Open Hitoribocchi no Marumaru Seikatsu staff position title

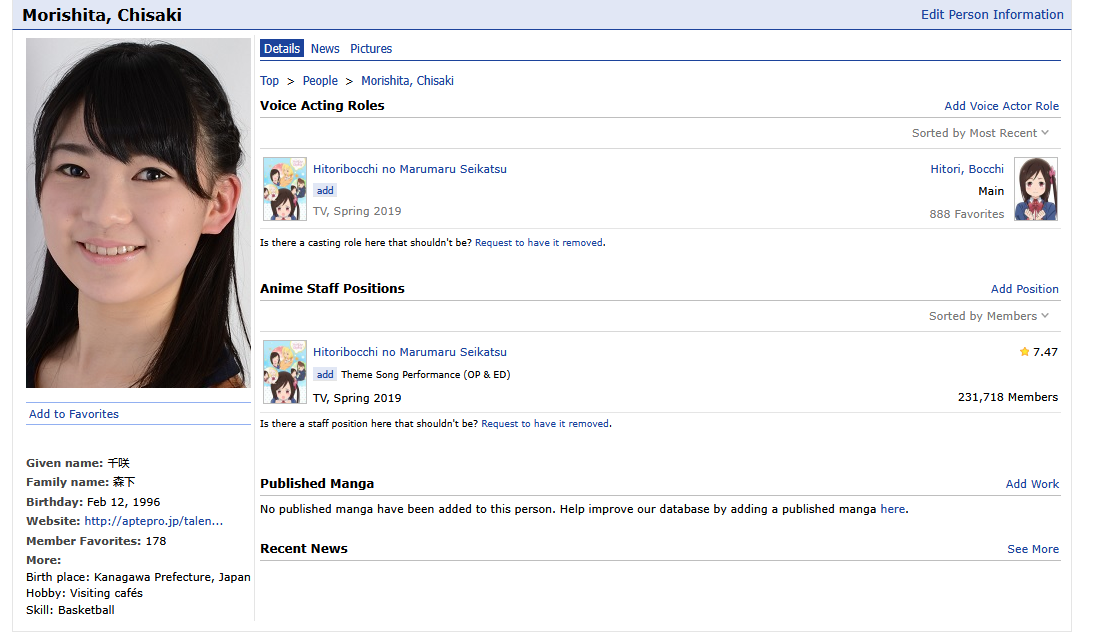(410, 352)
